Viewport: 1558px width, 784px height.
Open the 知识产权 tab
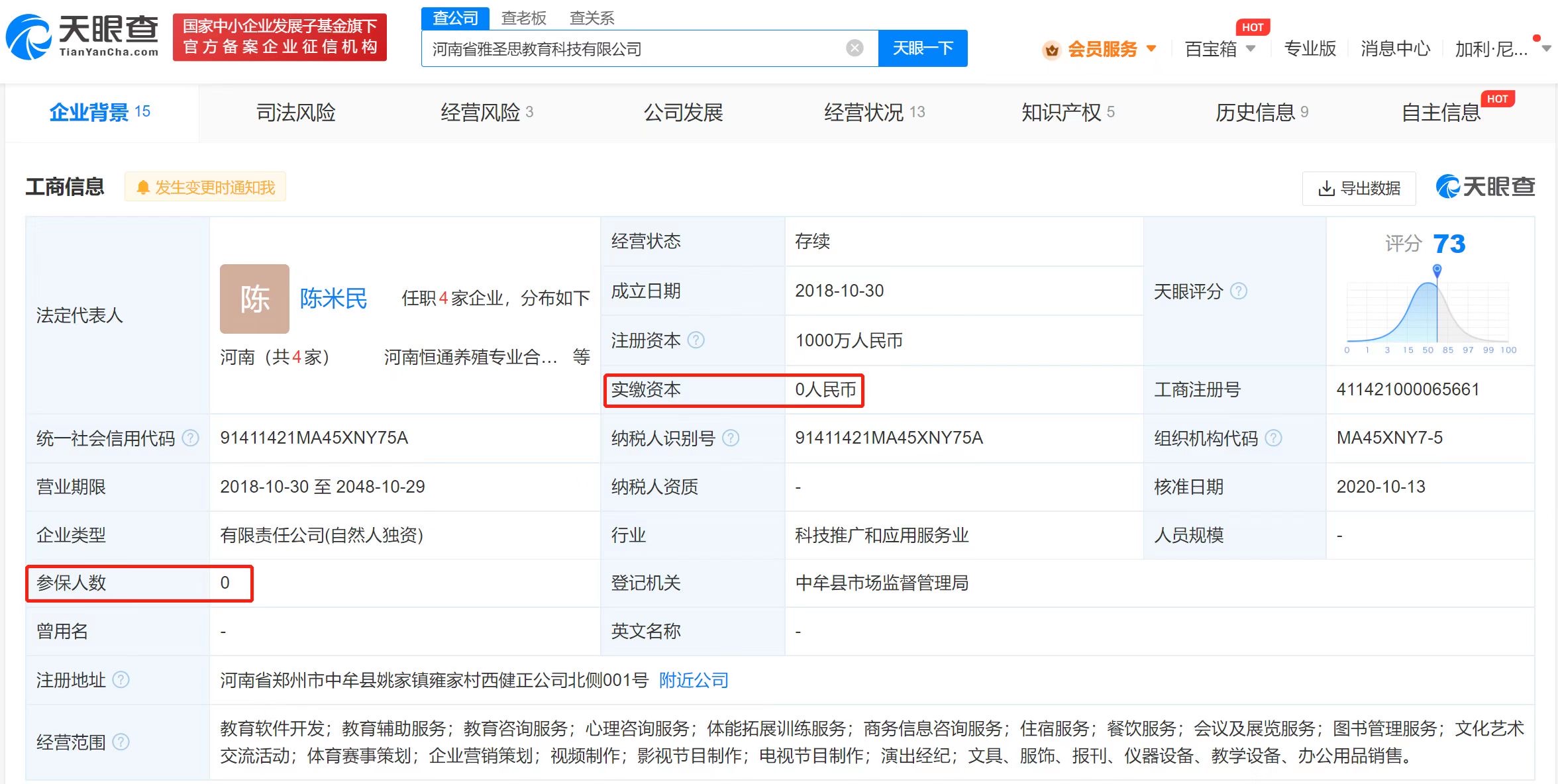pyautogui.click(x=1061, y=112)
